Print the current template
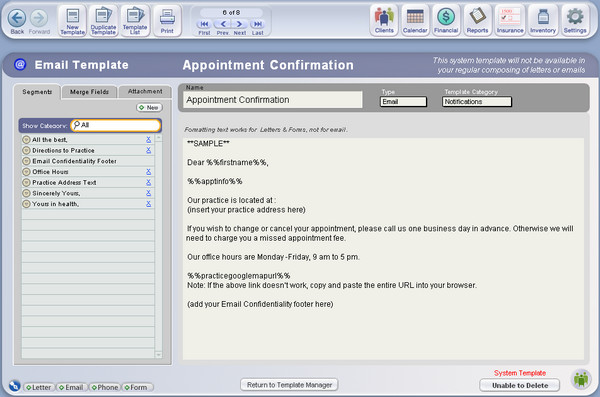 click(x=167, y=21)
